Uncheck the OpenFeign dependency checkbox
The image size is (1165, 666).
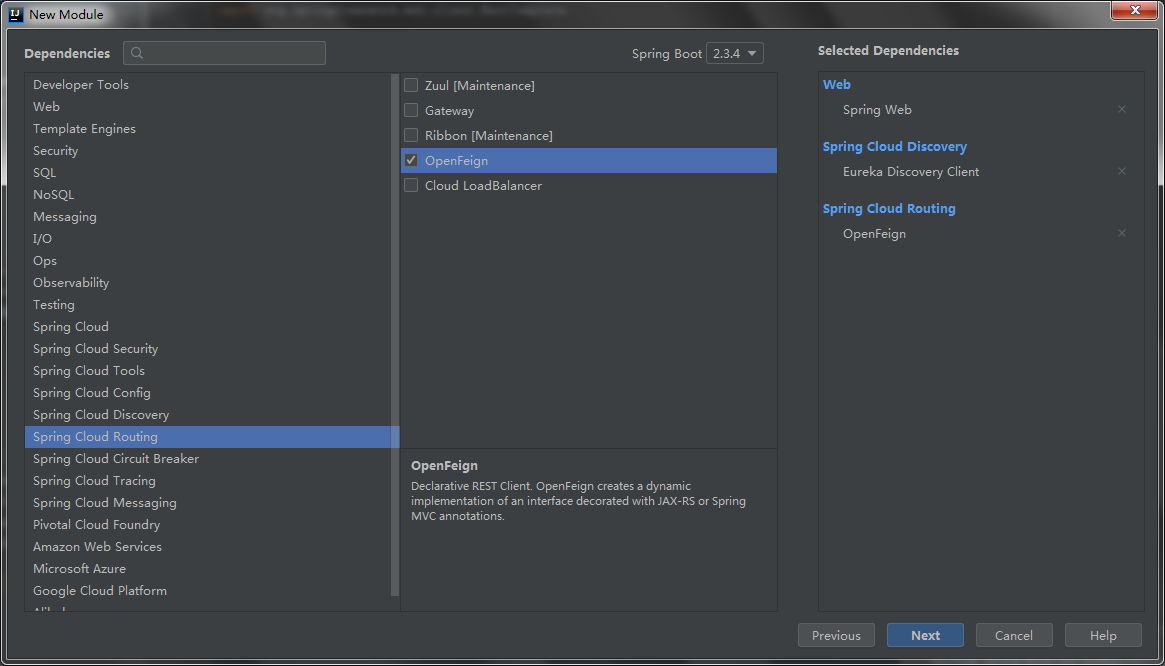tap(411, 161)
